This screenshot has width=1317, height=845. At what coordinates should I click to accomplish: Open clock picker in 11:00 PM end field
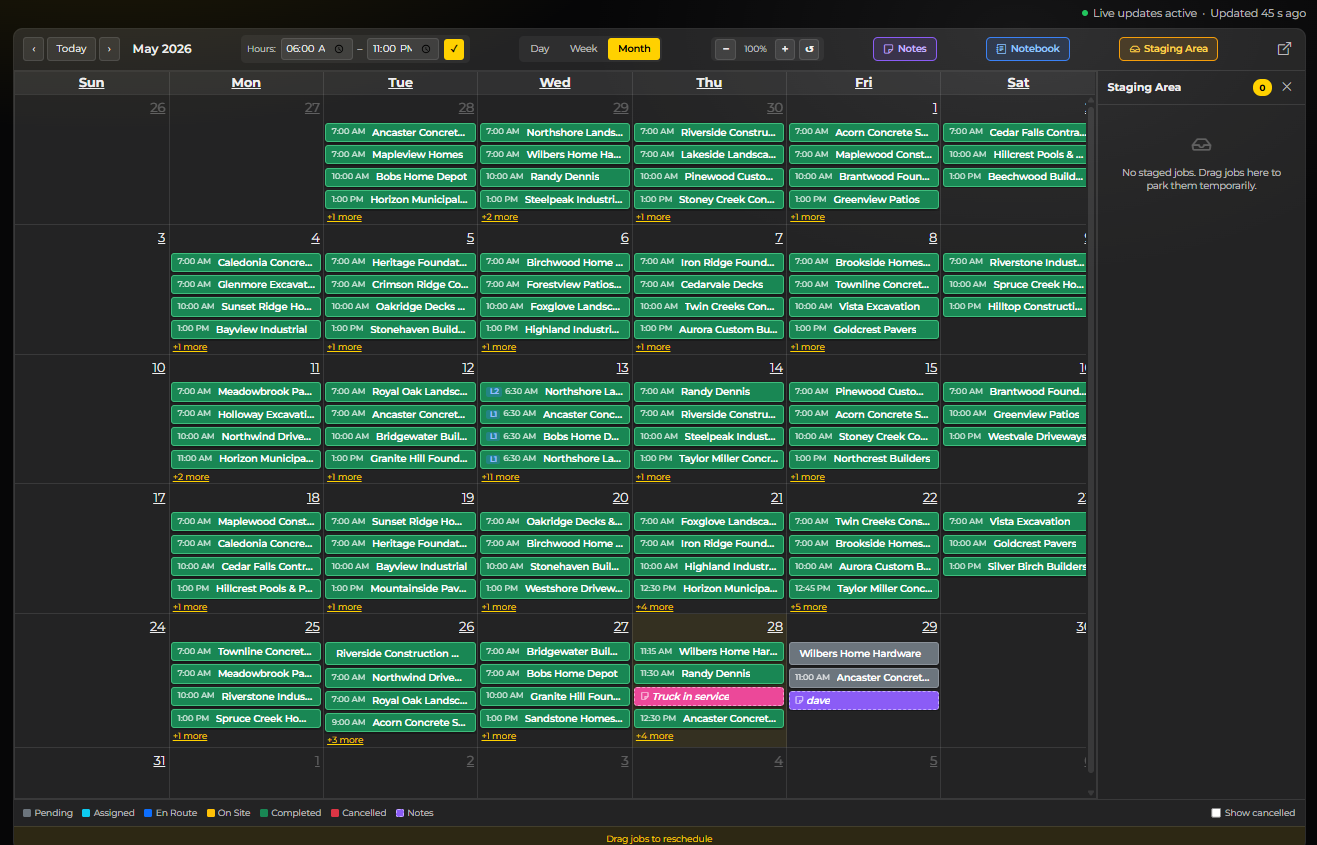tap(425, 49)
